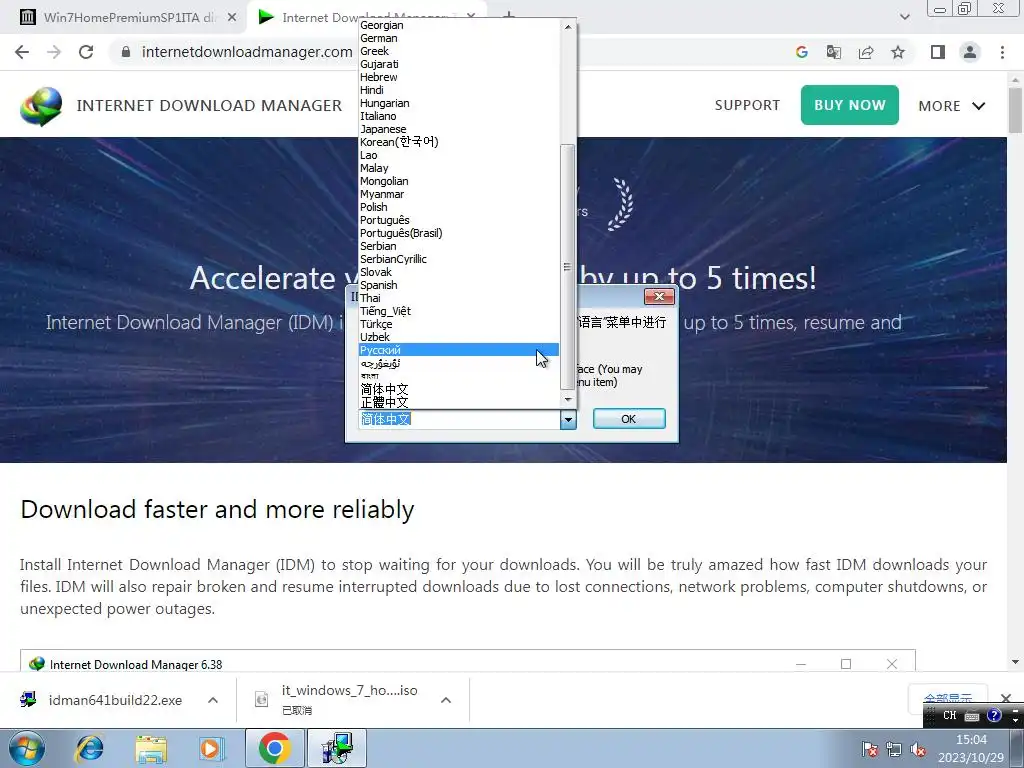
Task: Click scroll-up arrow of language list
Action: click(x=568, y=27)
